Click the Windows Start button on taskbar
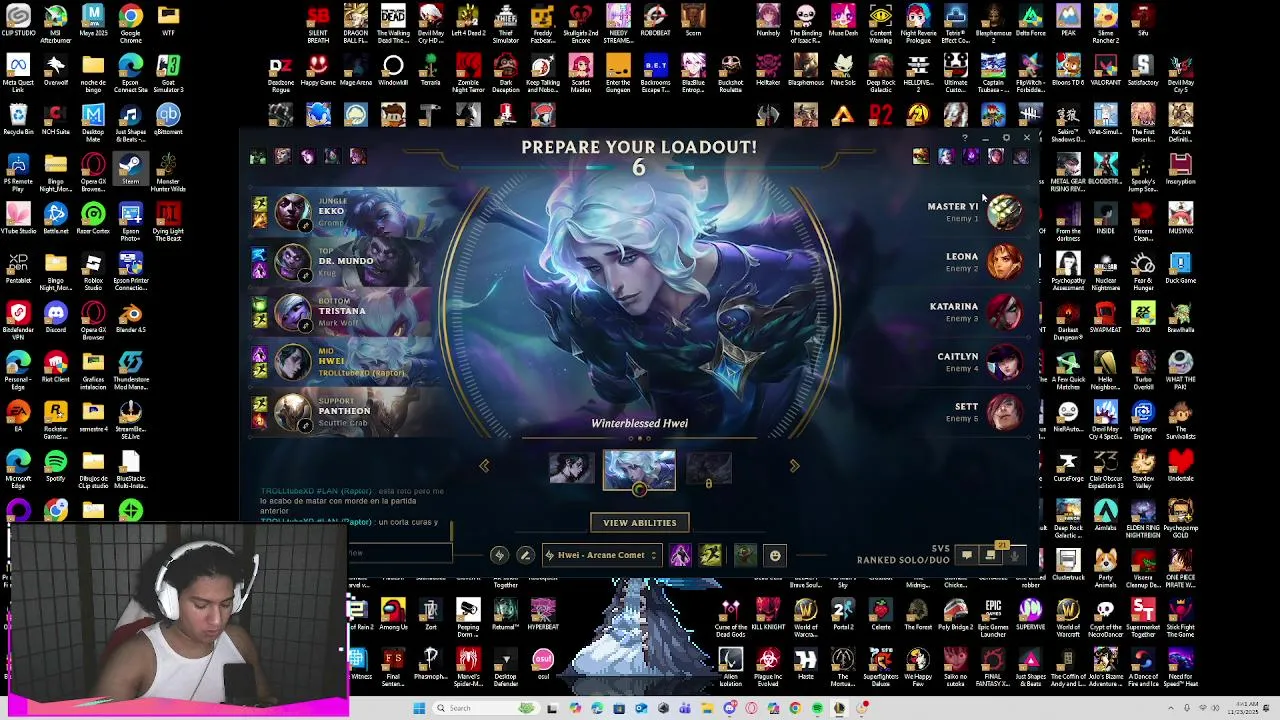Image resolution: width=1280 pixels, height=720 pixels. click(x=419, y=708)
